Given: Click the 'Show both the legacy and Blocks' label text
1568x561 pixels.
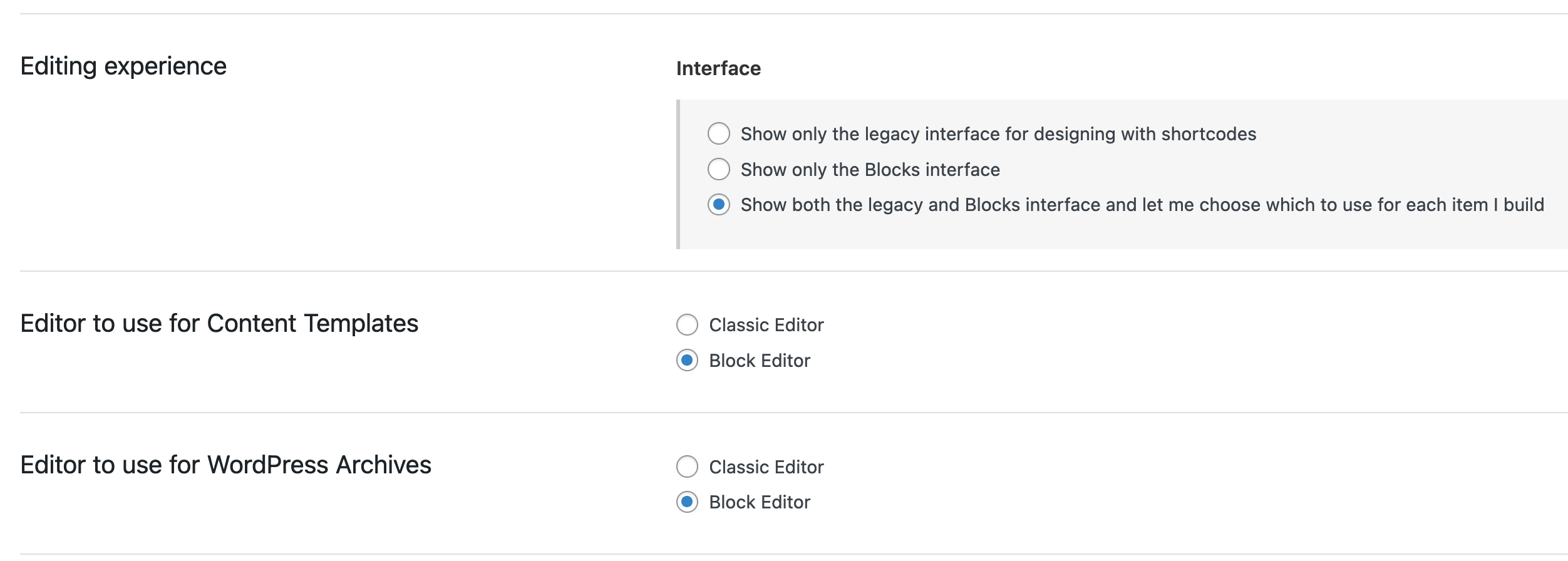Looking at the screenshot, I should pos(1142,205).
